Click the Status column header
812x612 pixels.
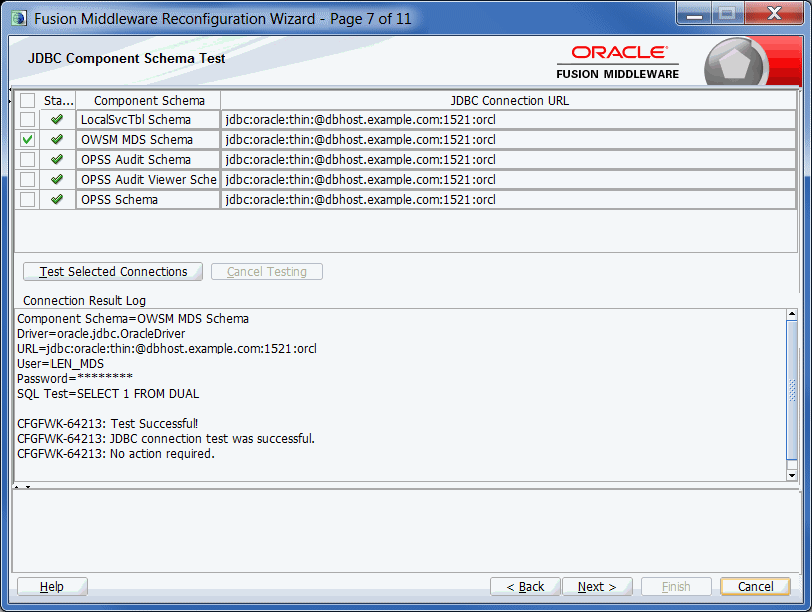click(x=58, y=100)
